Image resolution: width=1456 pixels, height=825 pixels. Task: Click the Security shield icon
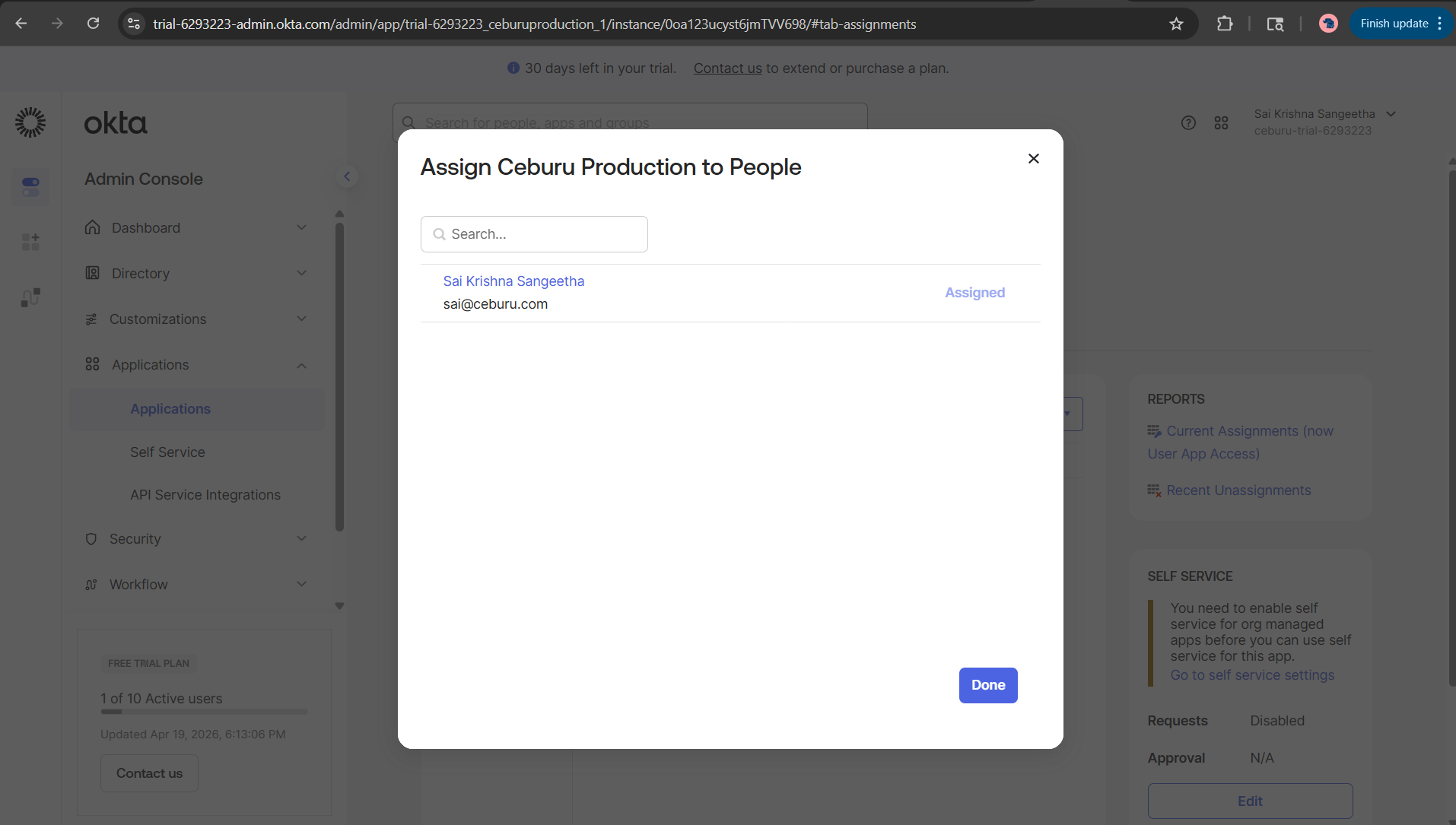click(91, 539)
